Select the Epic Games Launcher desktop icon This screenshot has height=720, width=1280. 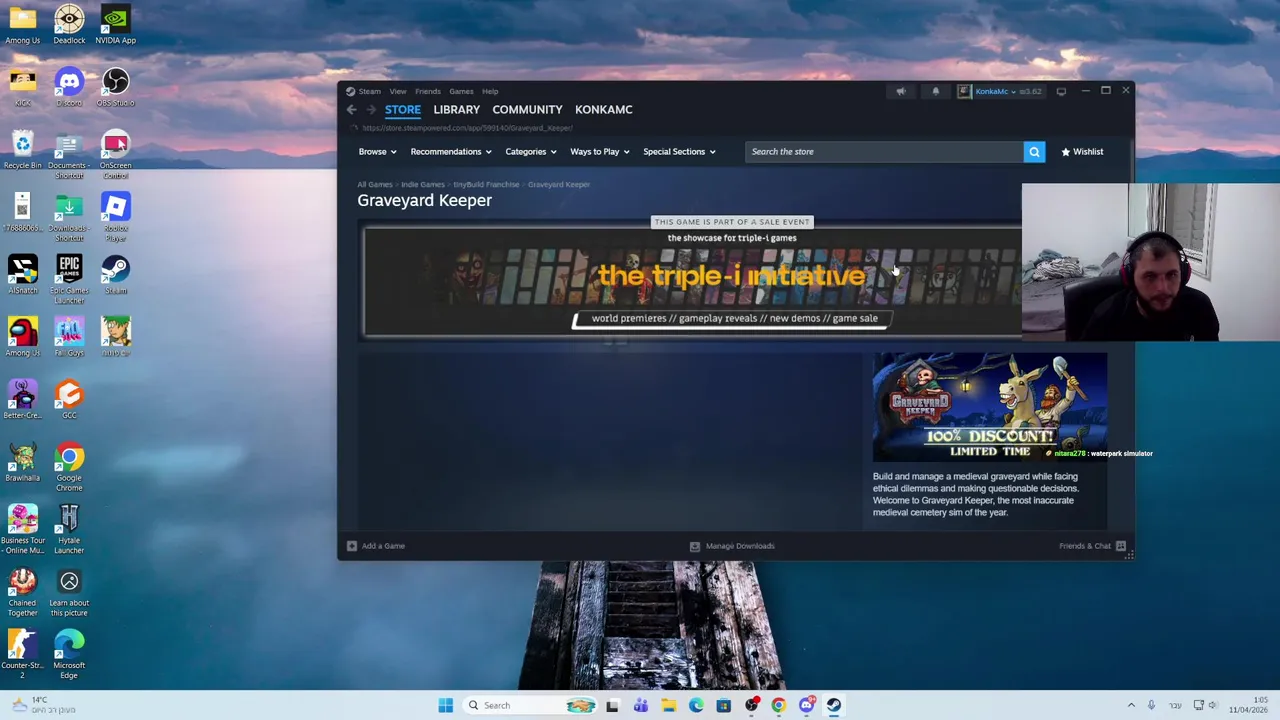tap(69, 280)
